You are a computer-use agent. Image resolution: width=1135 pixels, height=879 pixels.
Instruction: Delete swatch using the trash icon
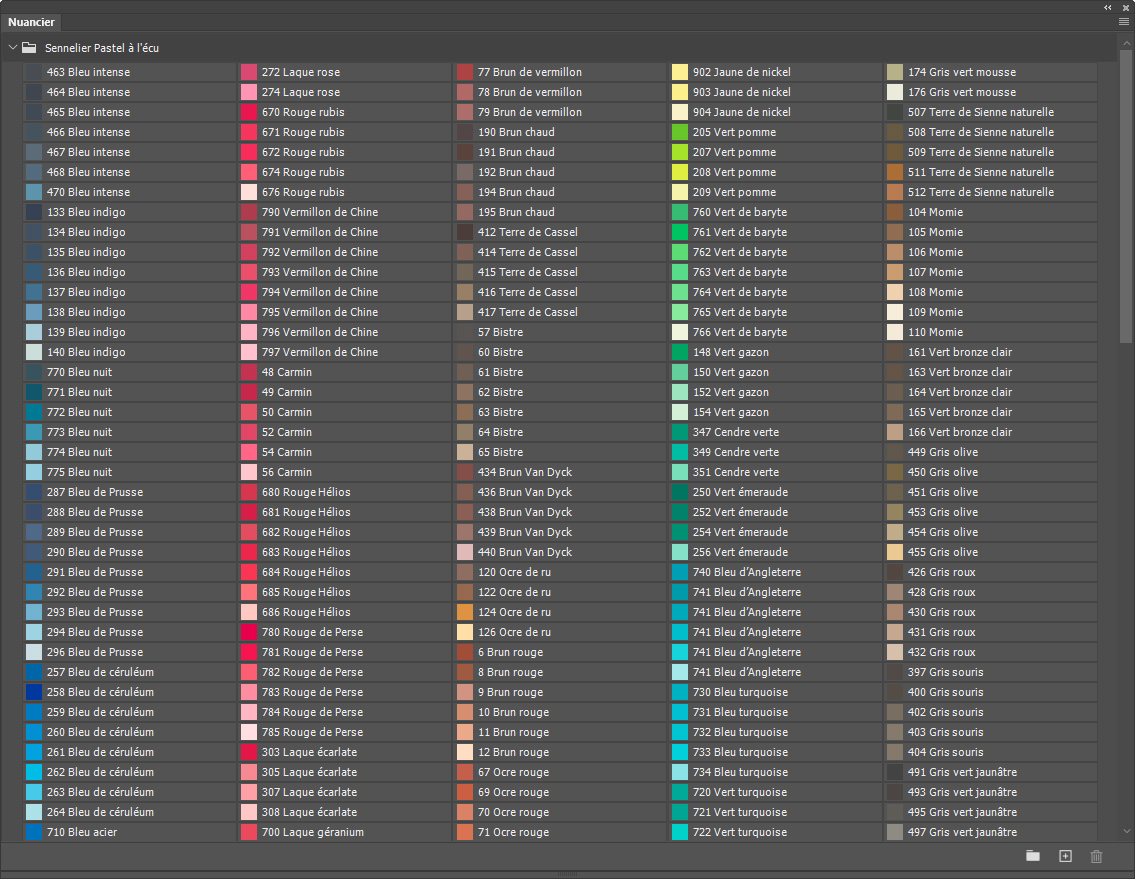coord(1097,856)
